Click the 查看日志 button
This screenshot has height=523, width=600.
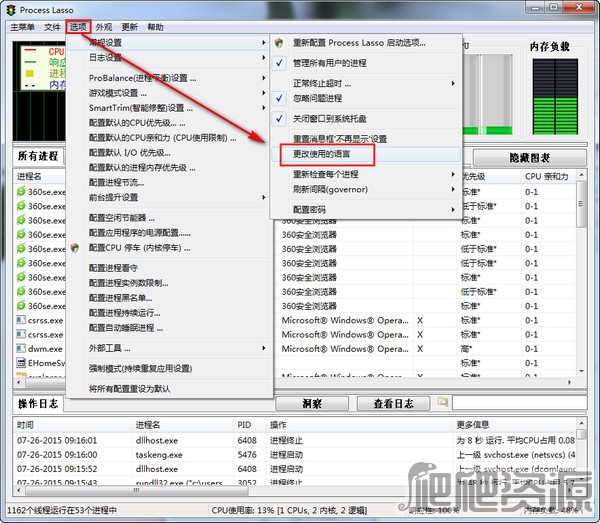pyautogui.click(x=392, y=403)
